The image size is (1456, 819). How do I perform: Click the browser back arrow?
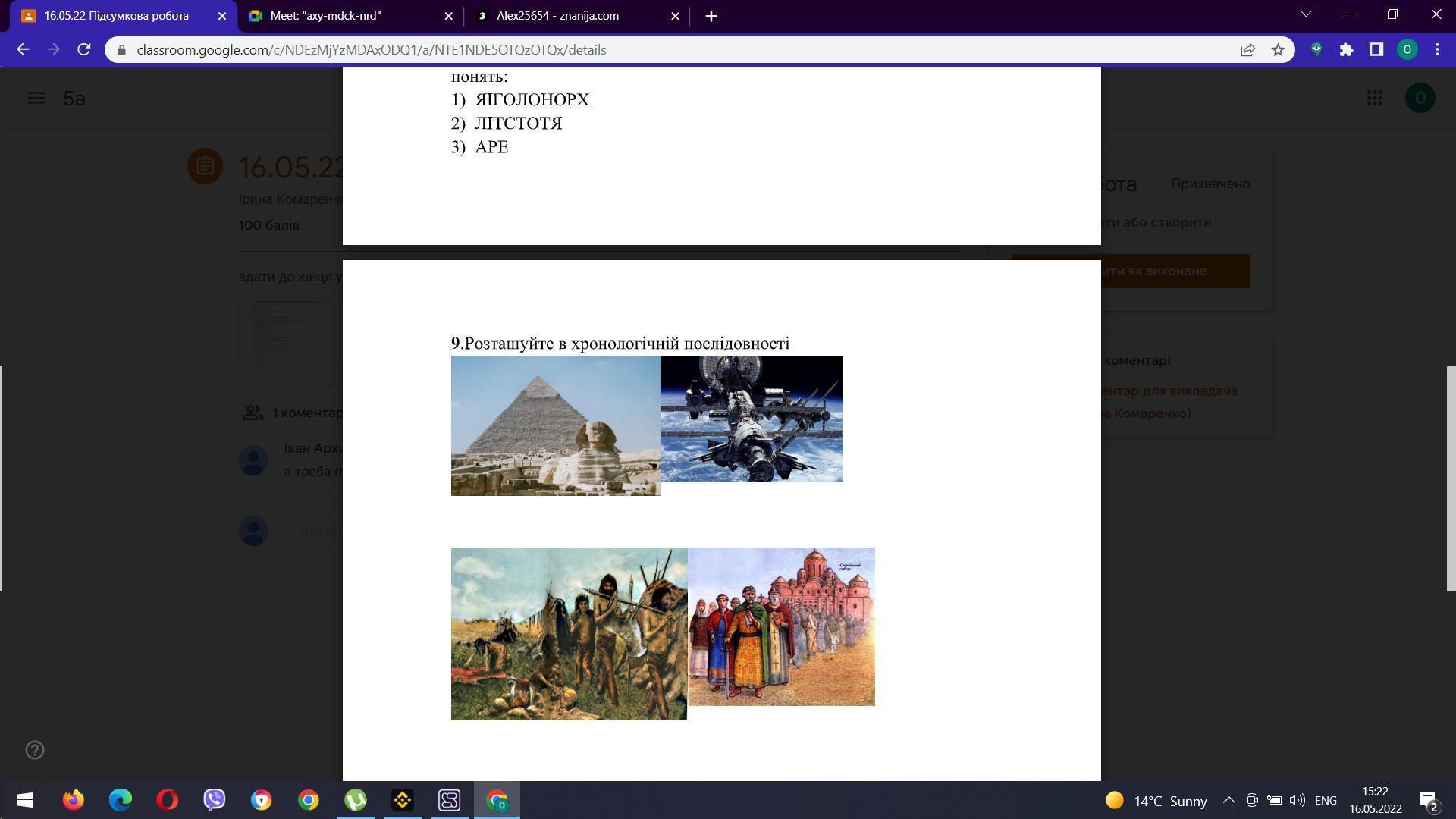coord(23,49)
